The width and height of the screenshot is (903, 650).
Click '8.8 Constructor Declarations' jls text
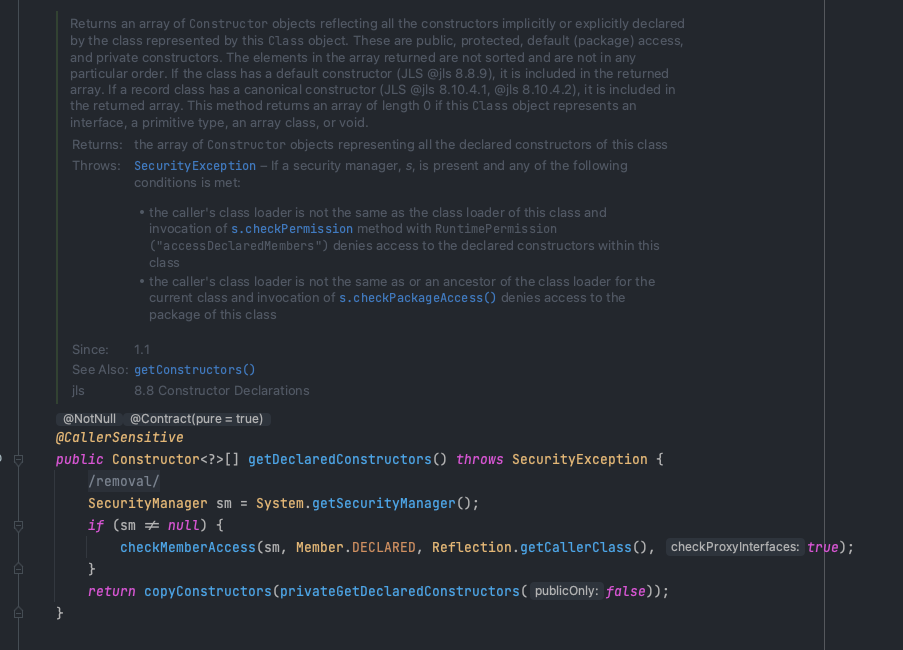coord(222,390)
